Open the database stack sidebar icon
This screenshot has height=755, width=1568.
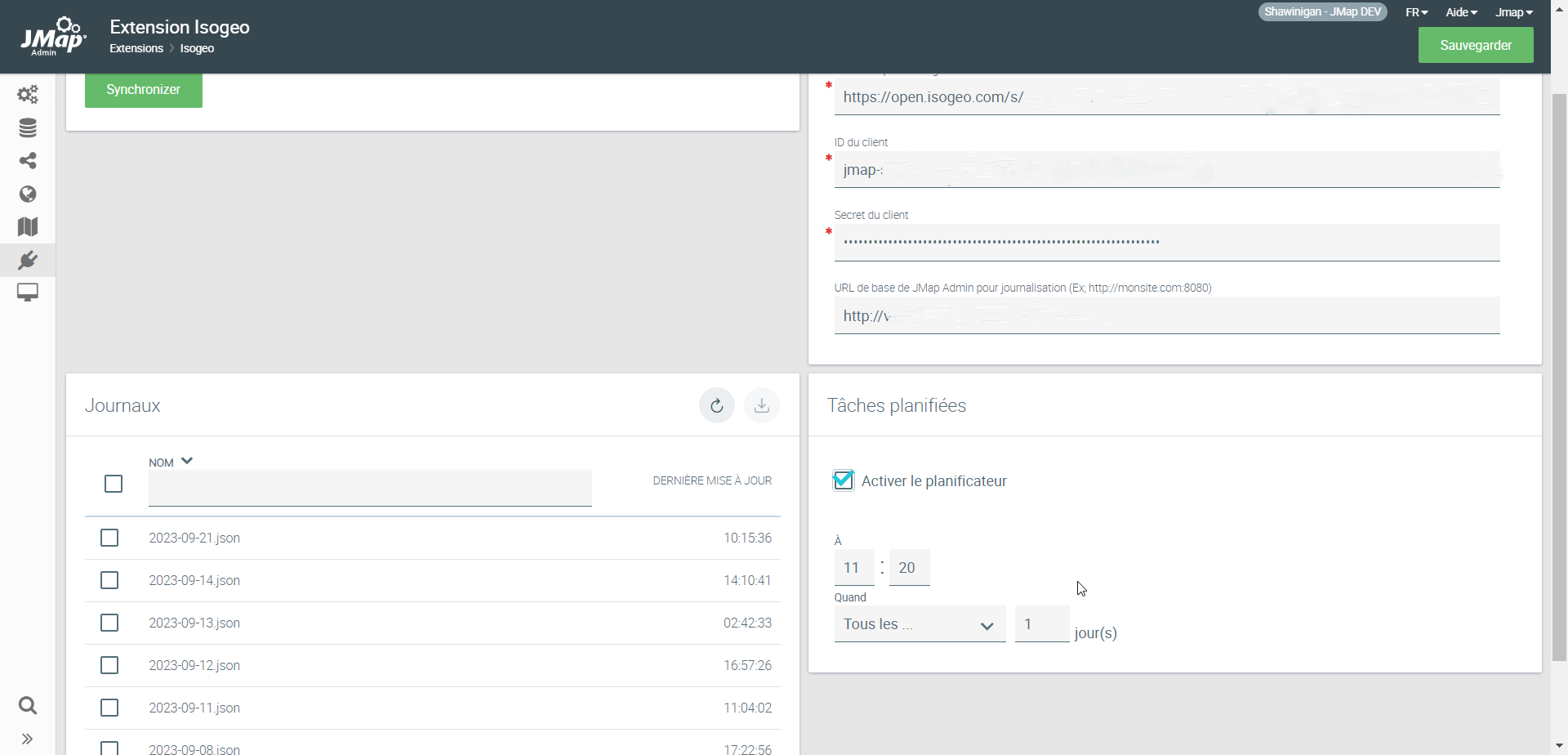coord(28,128)
